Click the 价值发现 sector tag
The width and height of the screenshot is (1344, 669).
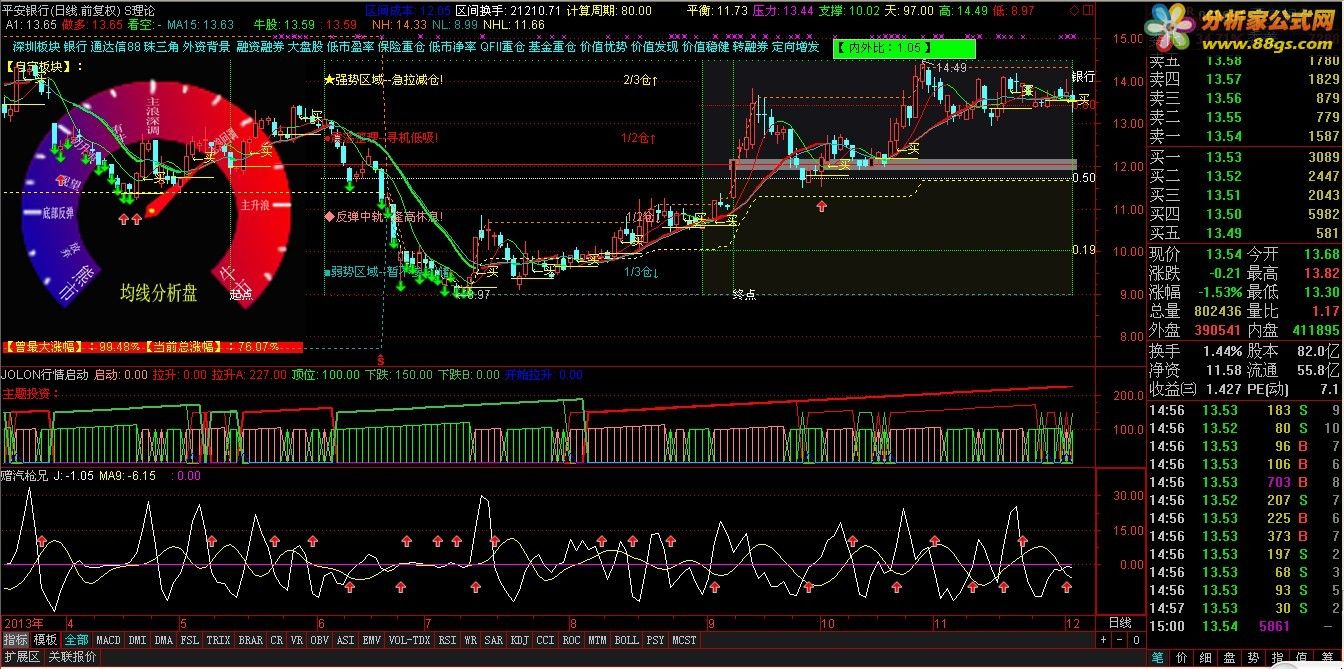(x=656, y=47)
